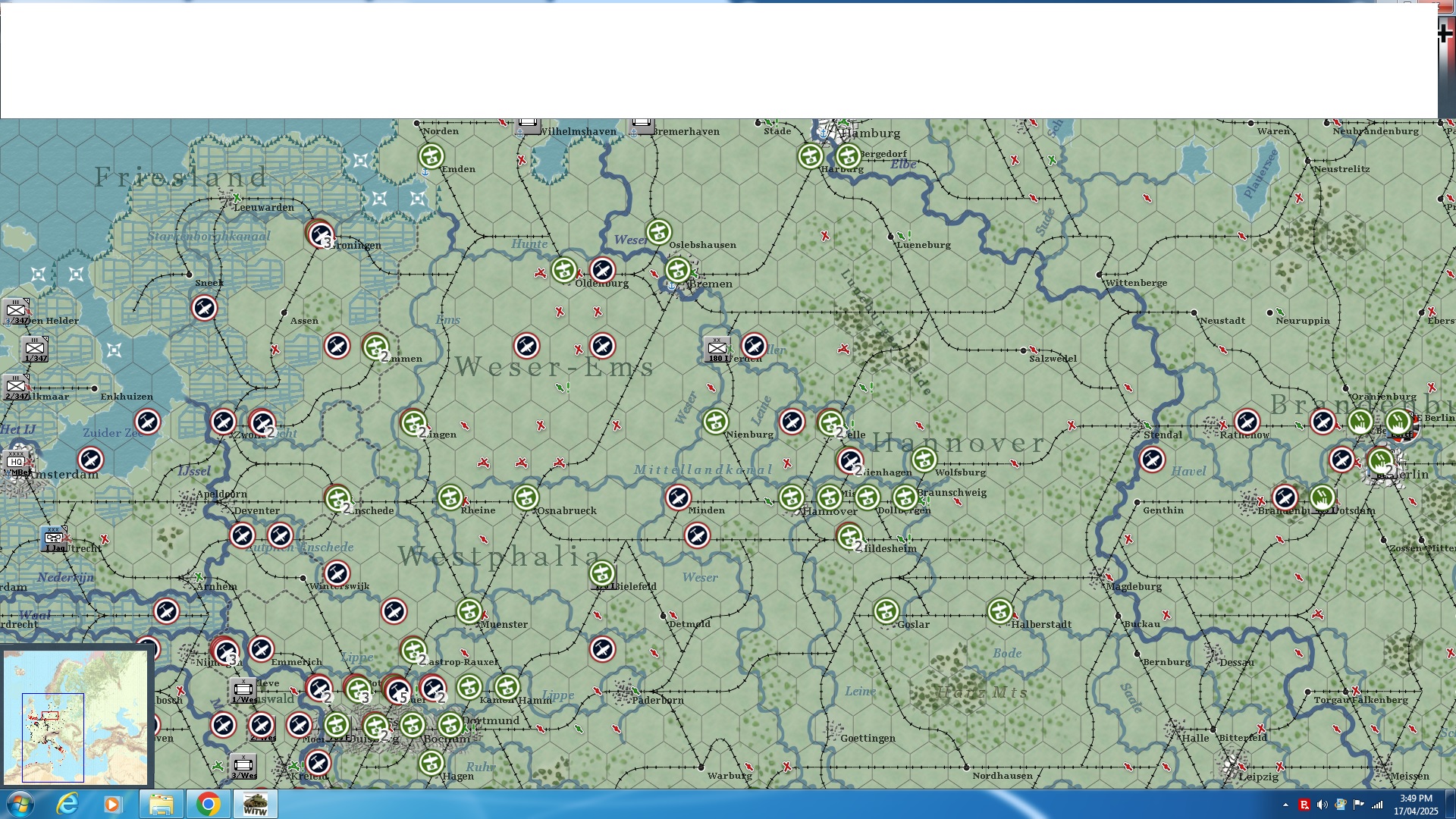1456x819 pixels.
Task: Click the green airbase at Hamm
Action: 507,687
